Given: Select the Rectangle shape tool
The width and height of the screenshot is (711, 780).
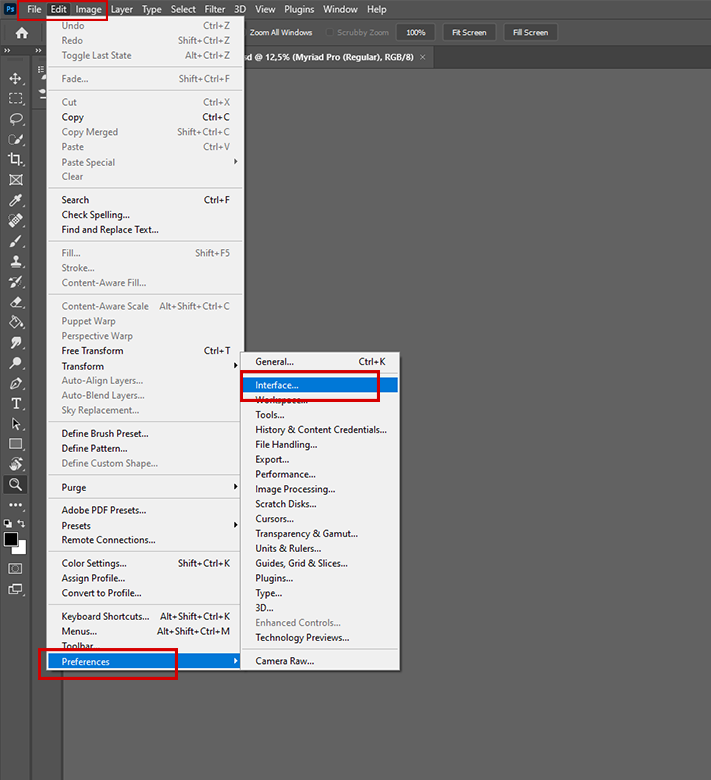Looking at the screenshot, I should pyautogui.click(x=15, y=444).
